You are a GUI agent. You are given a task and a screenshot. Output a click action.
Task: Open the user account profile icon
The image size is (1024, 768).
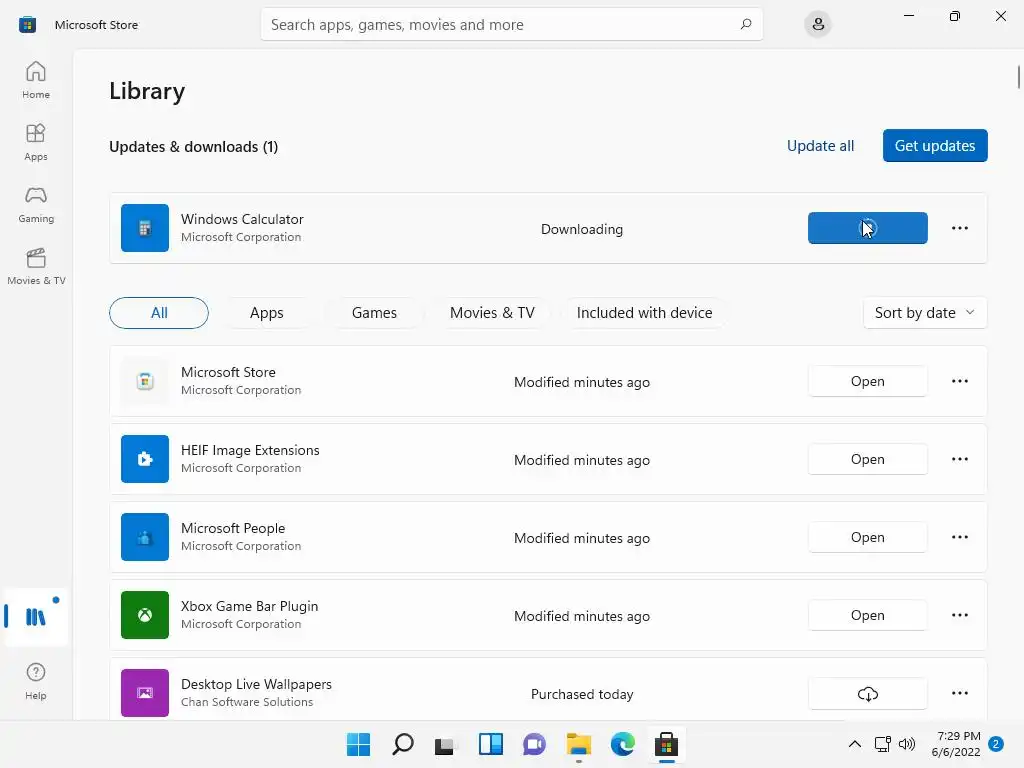point(818,25)
